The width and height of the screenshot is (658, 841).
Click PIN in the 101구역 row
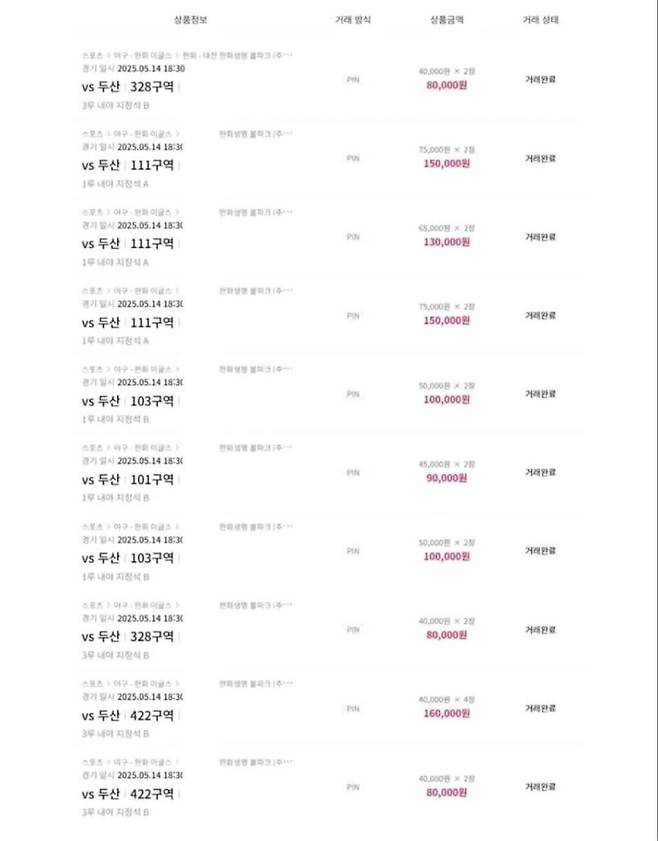pos(353,473)
